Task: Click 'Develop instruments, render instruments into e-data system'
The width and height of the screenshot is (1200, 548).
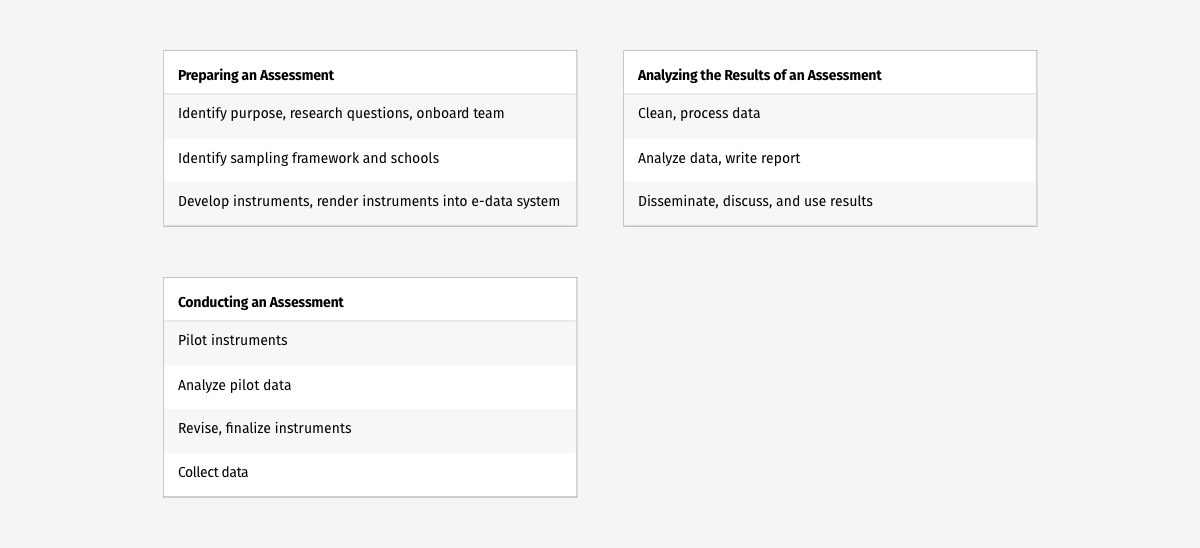Action: pyautogui.click(x=370, y=203)
